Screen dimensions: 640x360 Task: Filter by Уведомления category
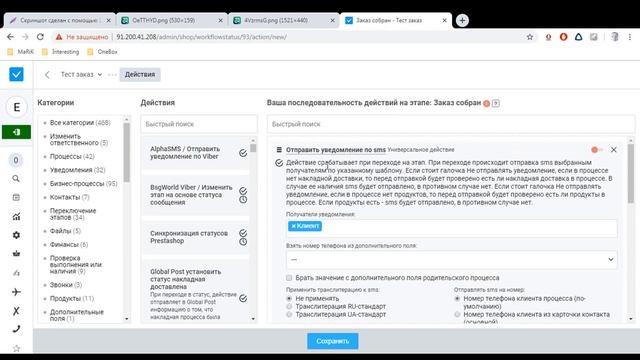pyautogui.click(x=78, y=170)
